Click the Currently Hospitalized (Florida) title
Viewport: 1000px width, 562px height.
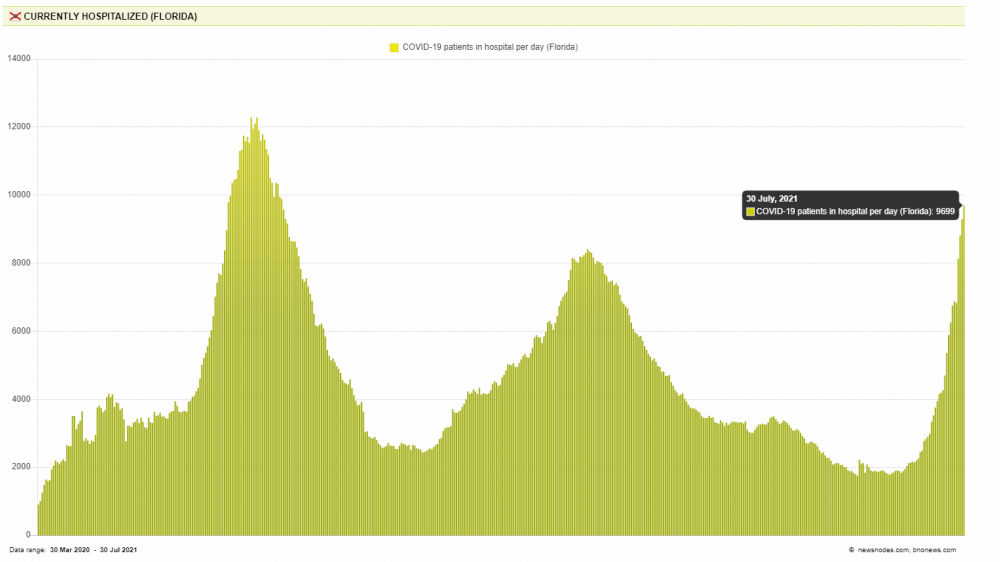click(x=110, y=17)
